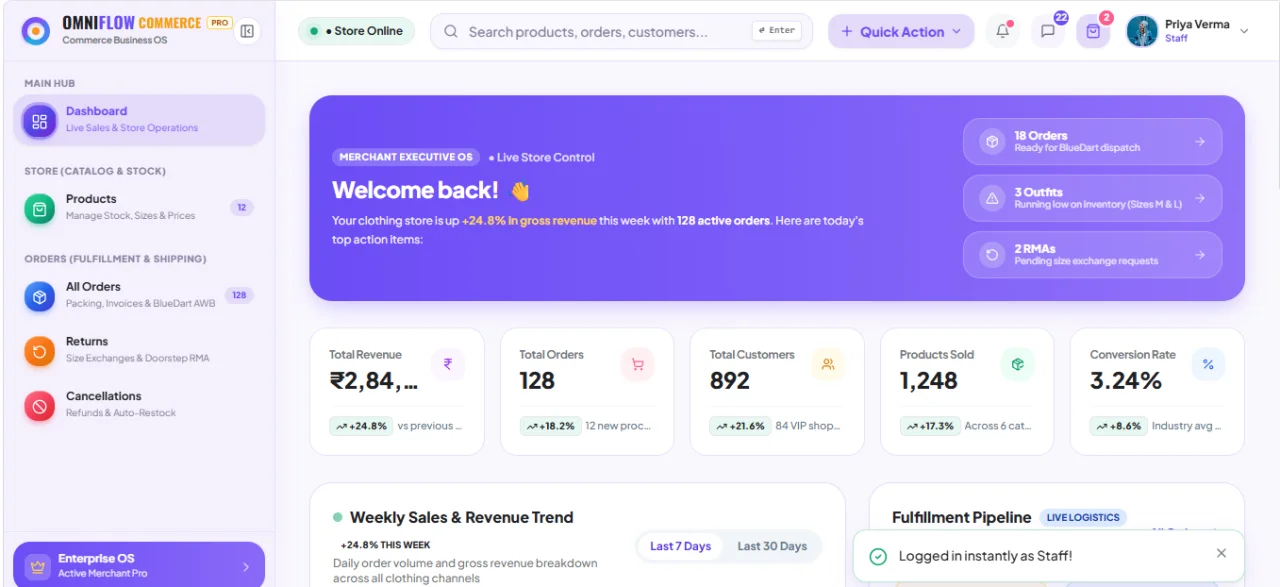The image size is (1280, 587).
Task: Click the arrow on 18 Orders card
Action: [1200, 142]
